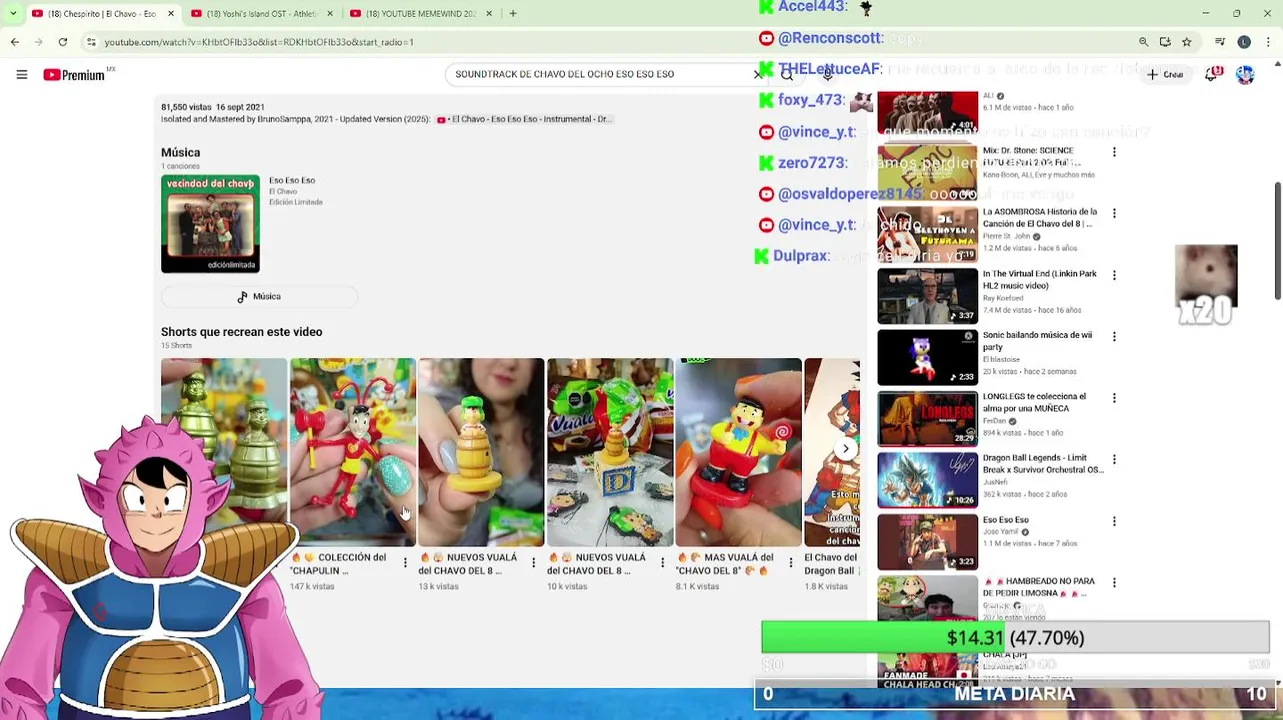Image resolution: width=1283 pixels, height=720 pixels.
Task: Go back with the browser back arrow
Action: click(15, 42)
